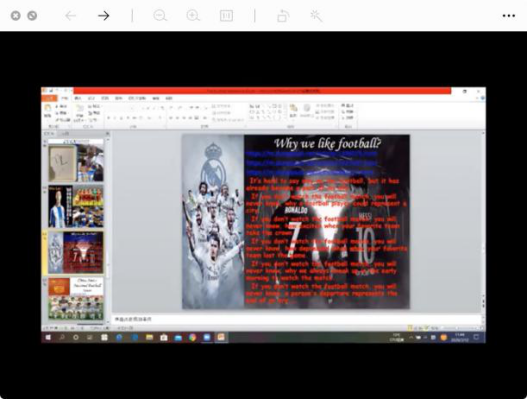Open the three-dot more options menu
527x399 pixels.
(509, 15)
